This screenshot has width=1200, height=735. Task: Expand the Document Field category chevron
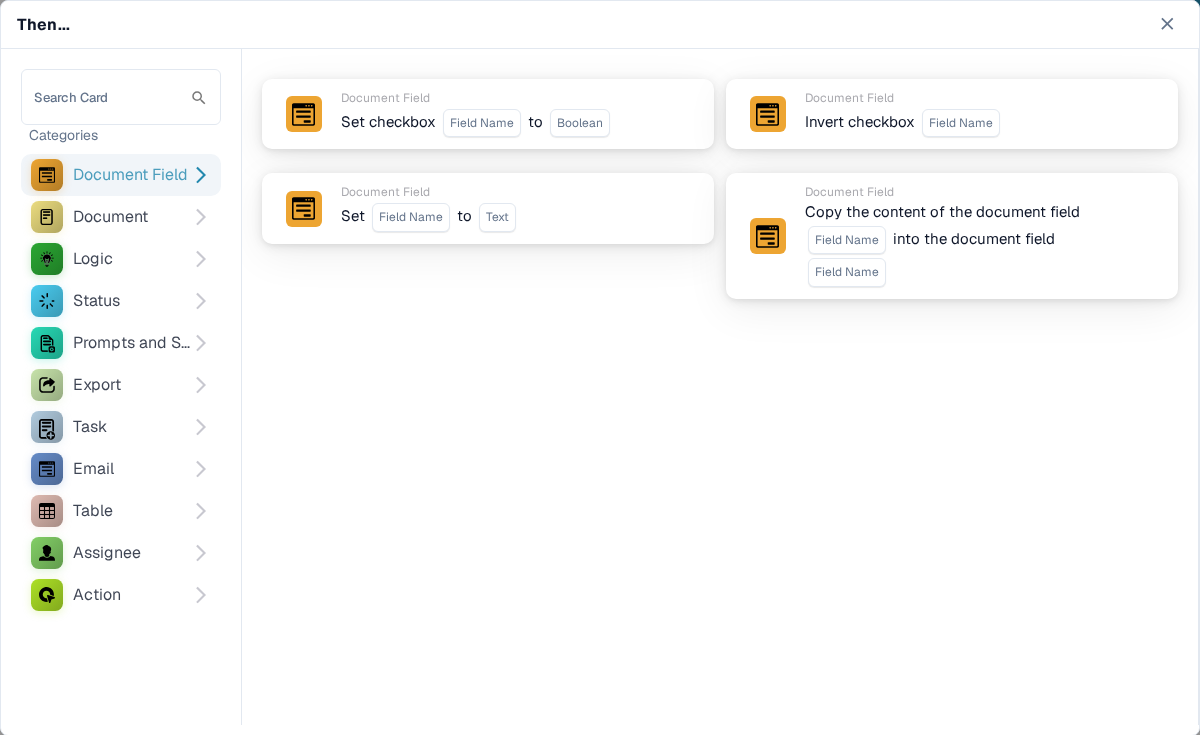pos(201,175)
